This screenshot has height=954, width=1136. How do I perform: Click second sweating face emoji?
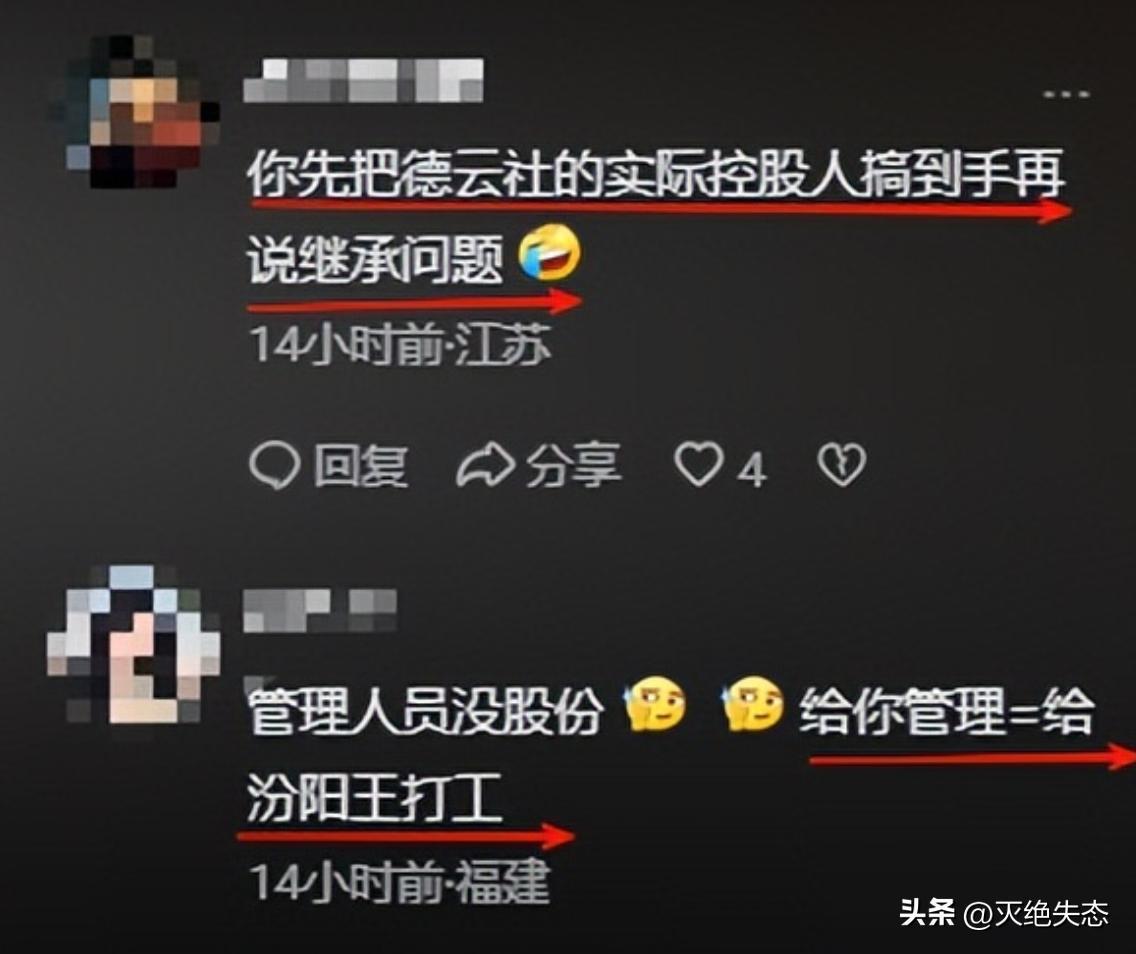coord(753,703)
